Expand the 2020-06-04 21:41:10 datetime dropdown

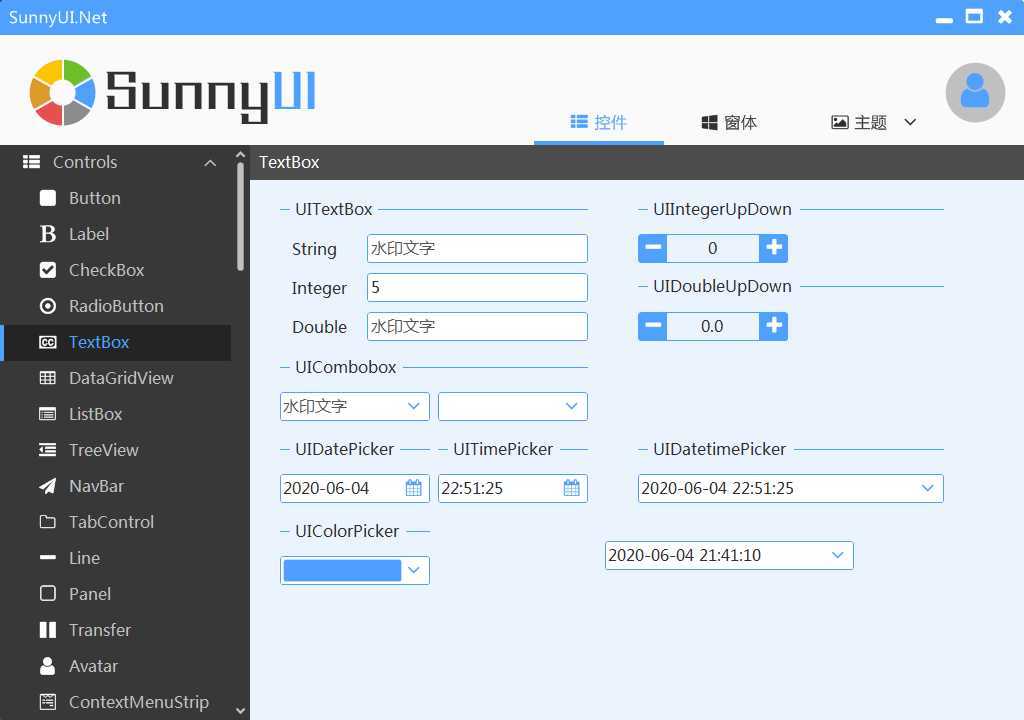coord(838,555)
